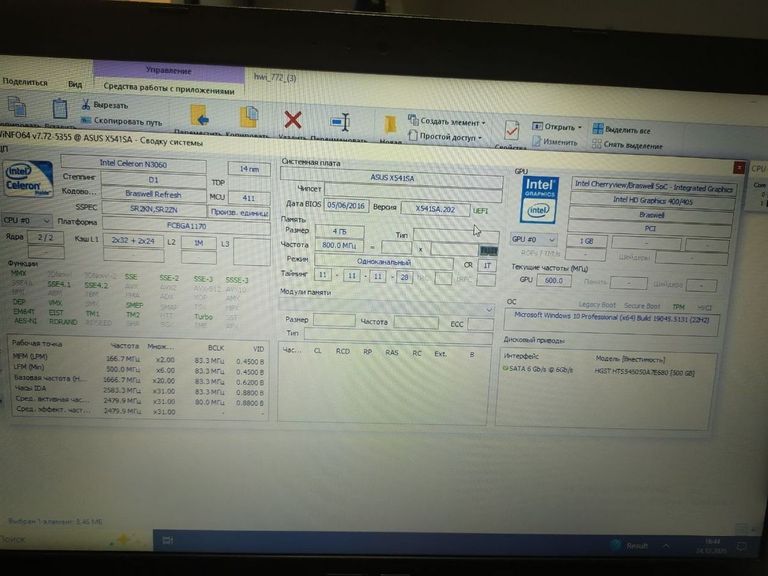
Task: Click the Intel Celeron logo
Action: tap(28, 179)
